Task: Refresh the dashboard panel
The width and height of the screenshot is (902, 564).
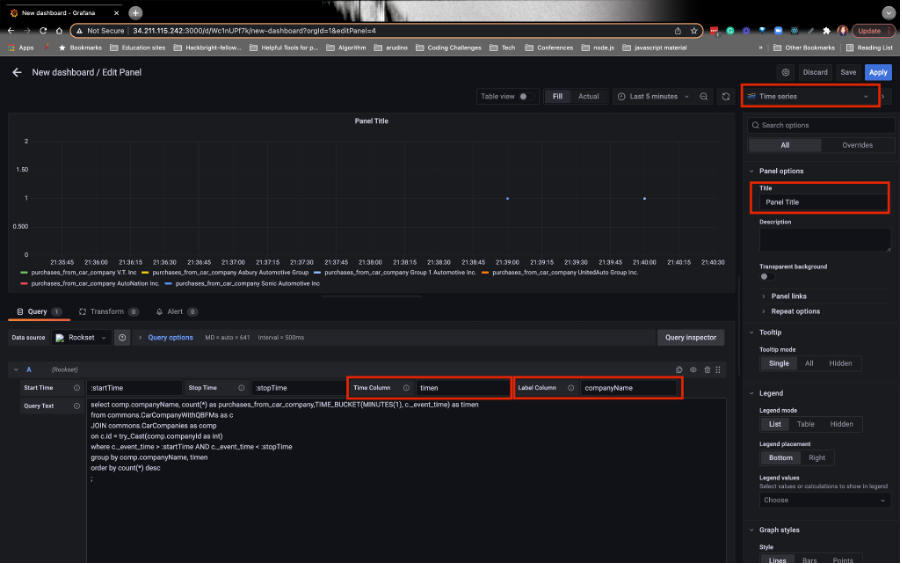Action: 726,97
